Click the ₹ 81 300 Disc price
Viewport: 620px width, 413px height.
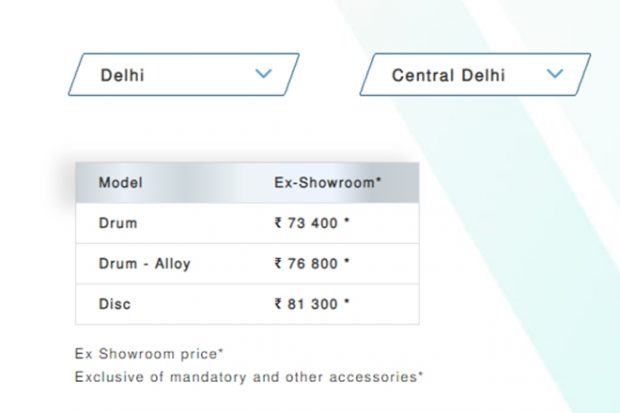click(x=311, y=304)
